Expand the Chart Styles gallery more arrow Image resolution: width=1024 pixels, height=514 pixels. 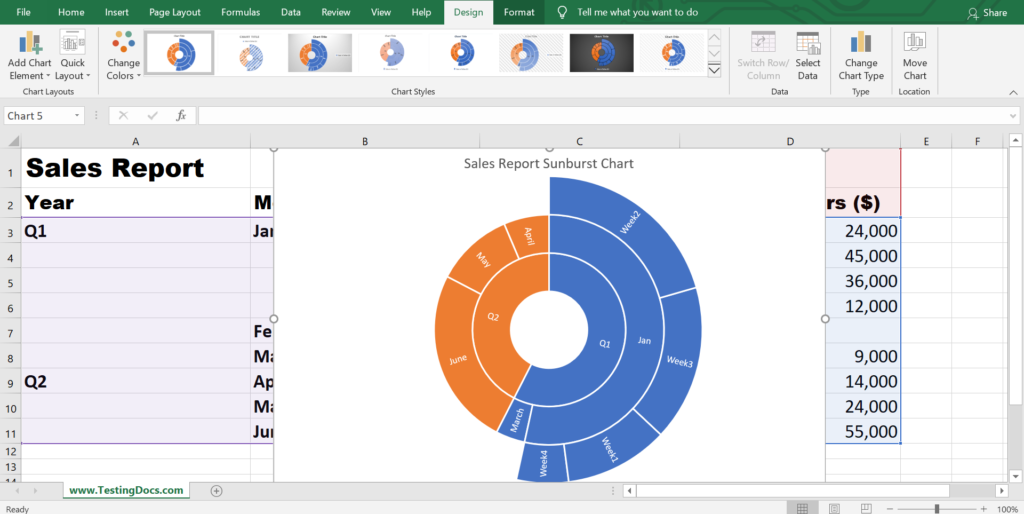tap(714, 70)
